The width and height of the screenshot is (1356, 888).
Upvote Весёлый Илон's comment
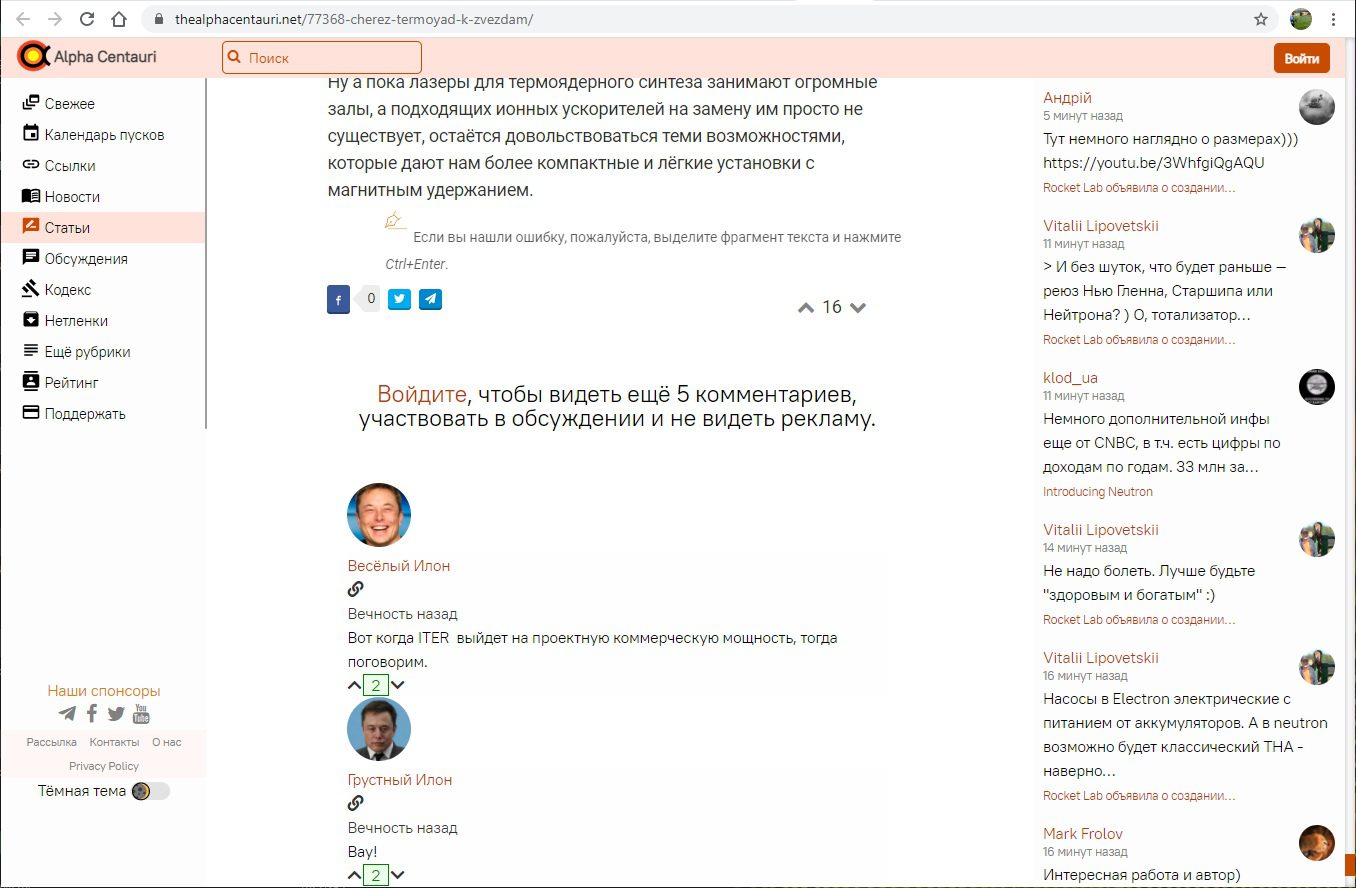[354, 685]
